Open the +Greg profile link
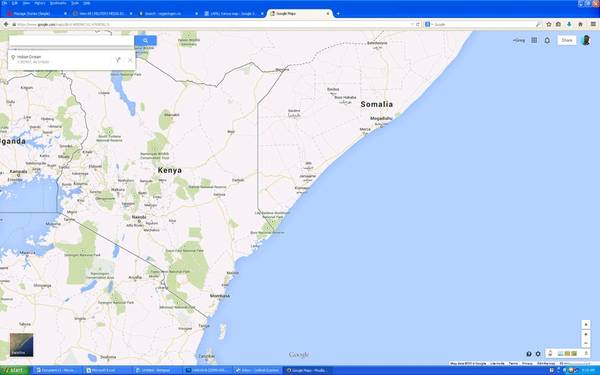 click(519, 40)
